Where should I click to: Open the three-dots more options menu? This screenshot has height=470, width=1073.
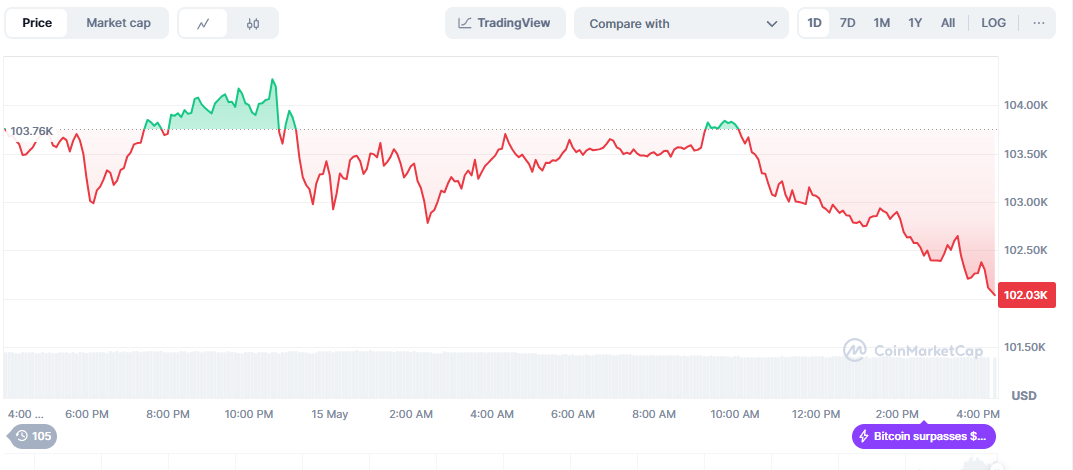[x=1039, y=23]
